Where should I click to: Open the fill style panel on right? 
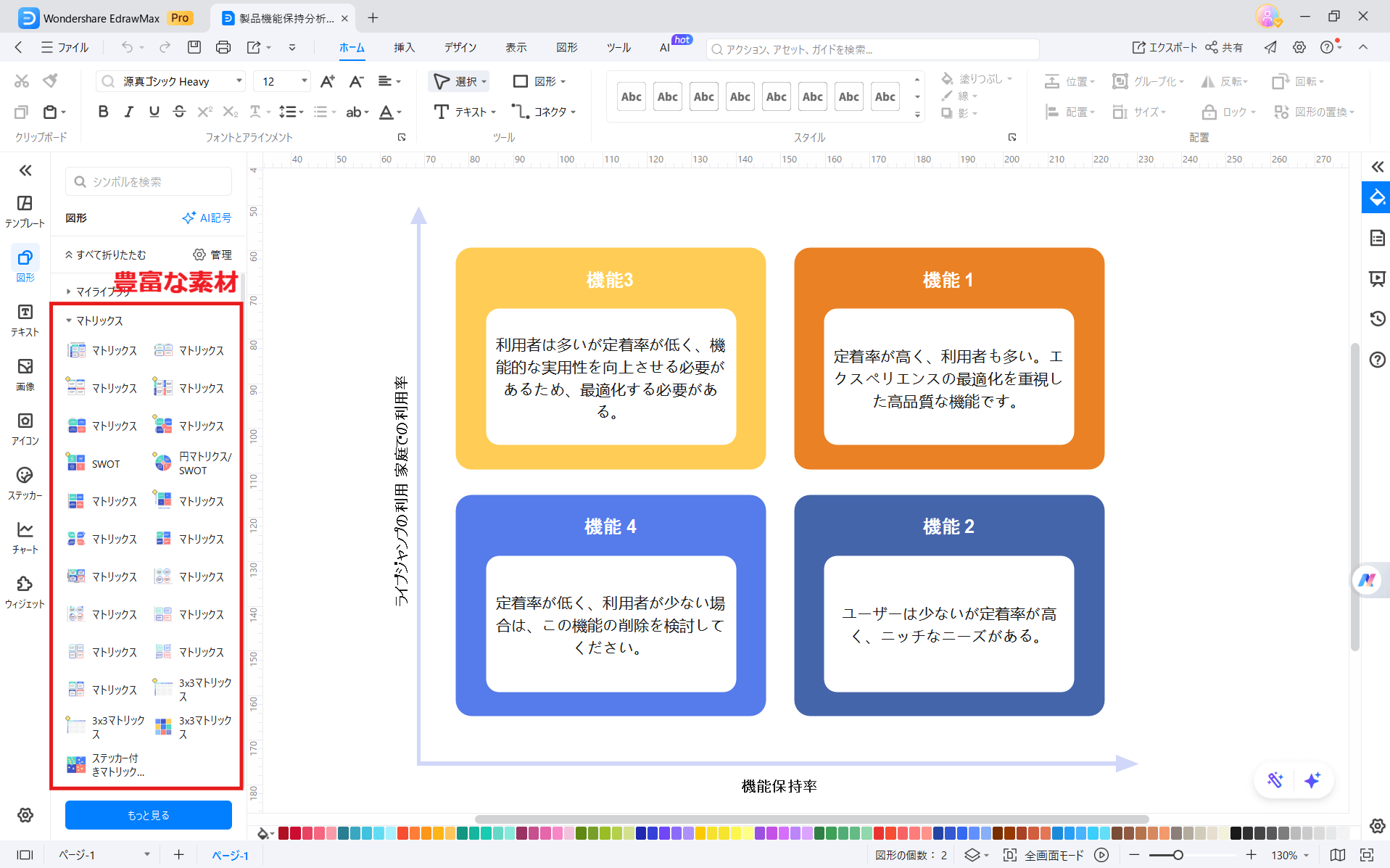(1376, 198)
